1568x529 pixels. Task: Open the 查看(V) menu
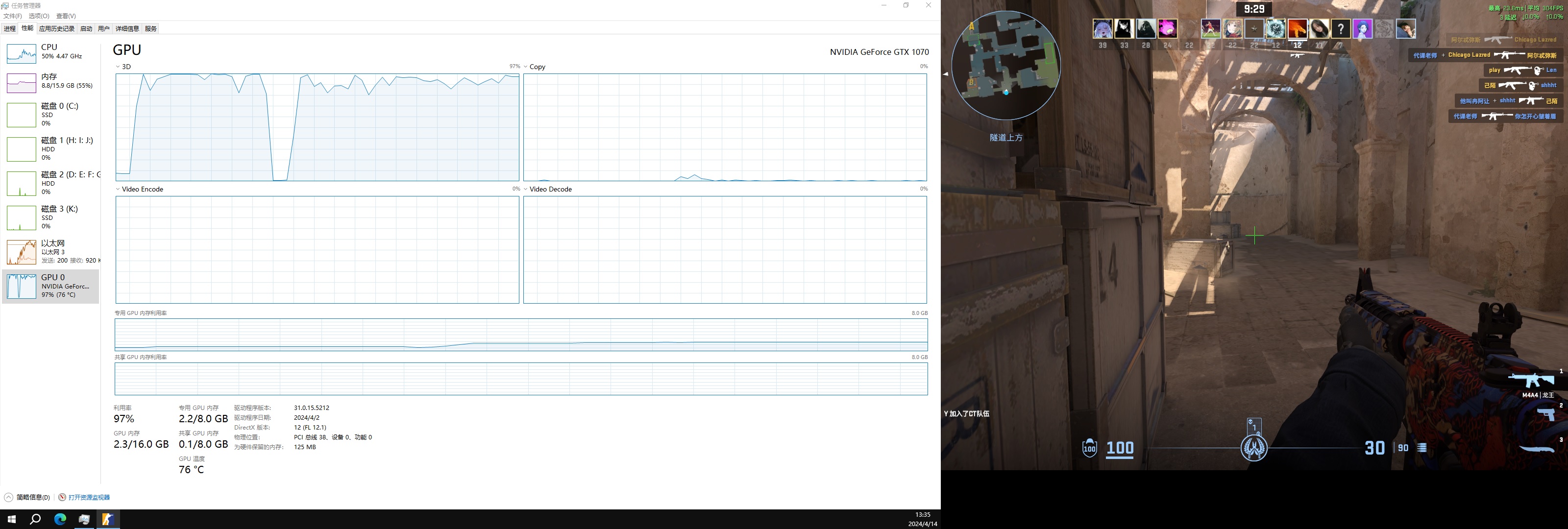pyautogui.click(x=66, y=16)
